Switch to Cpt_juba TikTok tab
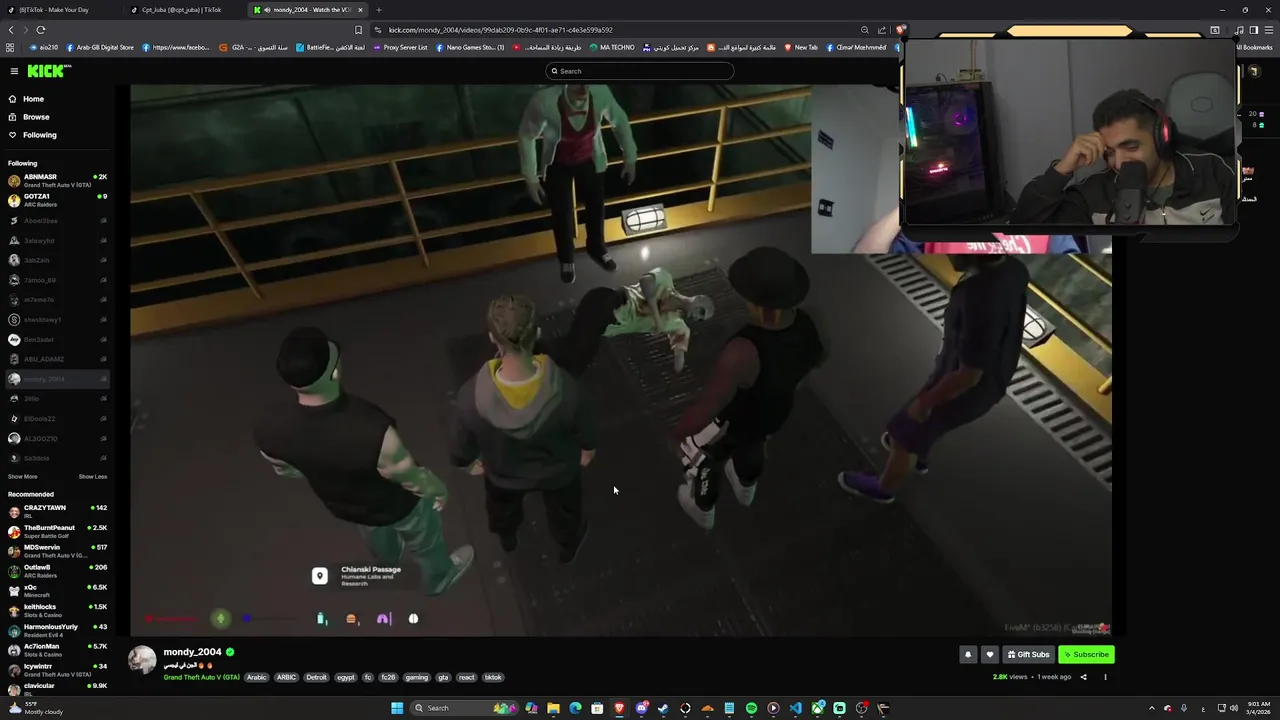The width and height of the screenshot is (1280, 720). [x=182, y=10]
